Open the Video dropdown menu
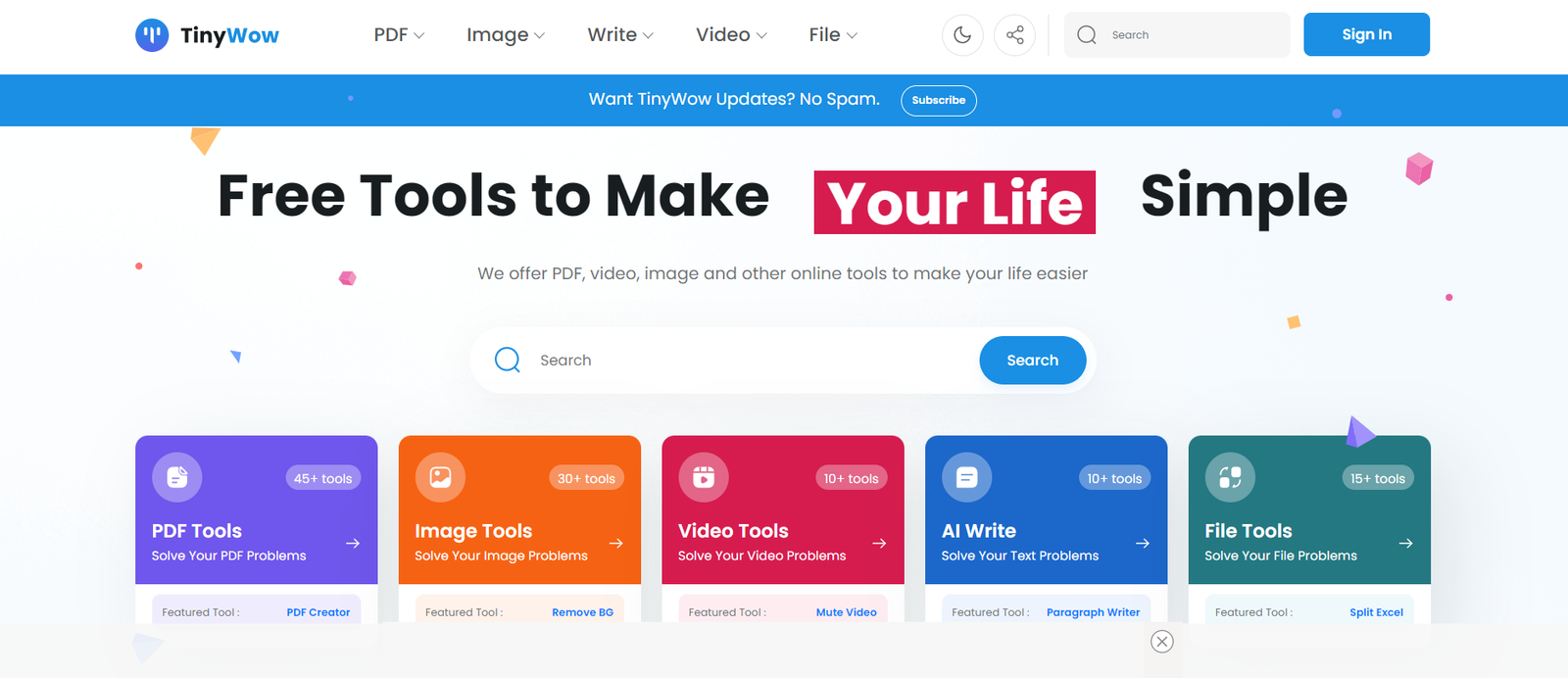The height and width of the screenshot is (678, 1568). tap(730, 35)
